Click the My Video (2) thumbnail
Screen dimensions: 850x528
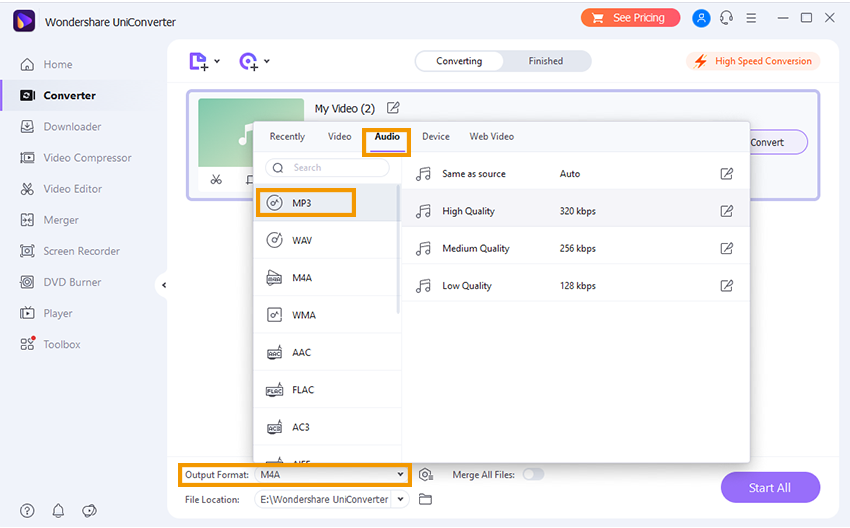[x=251, y=133]
